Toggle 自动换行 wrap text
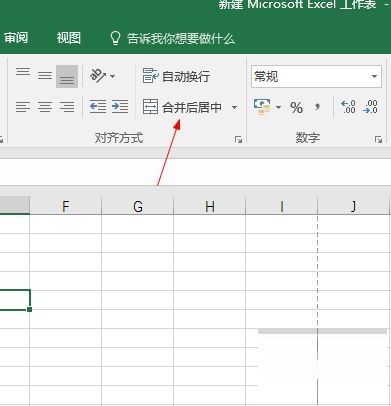 point(176,76)
